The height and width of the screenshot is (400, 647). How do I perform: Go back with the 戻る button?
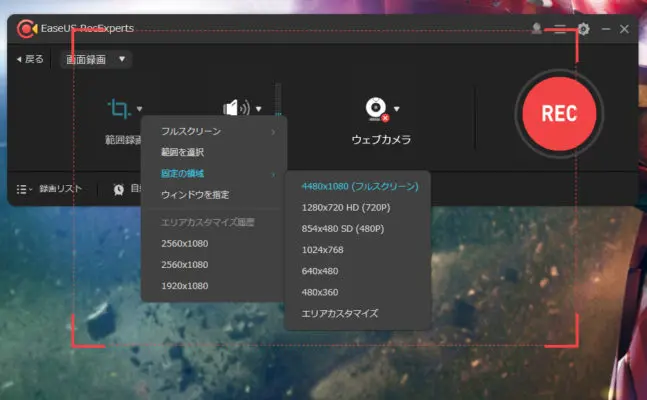click(x=30, y=59)
